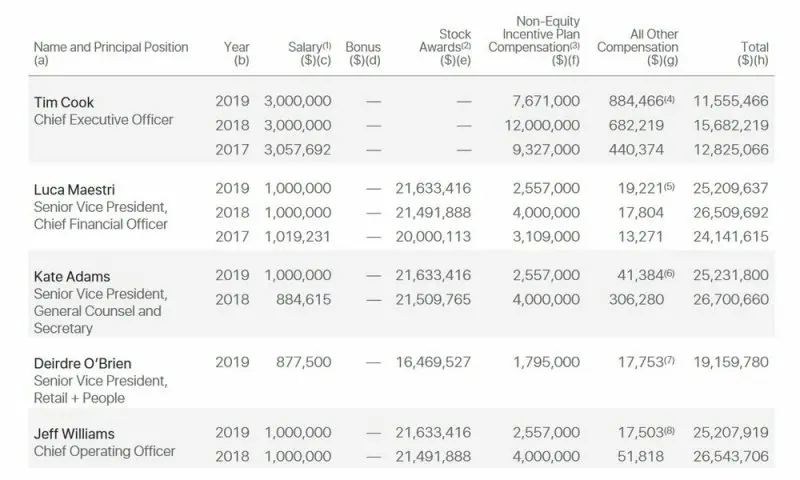Select the Chief Executive Officer title

[x=104, y=119]
